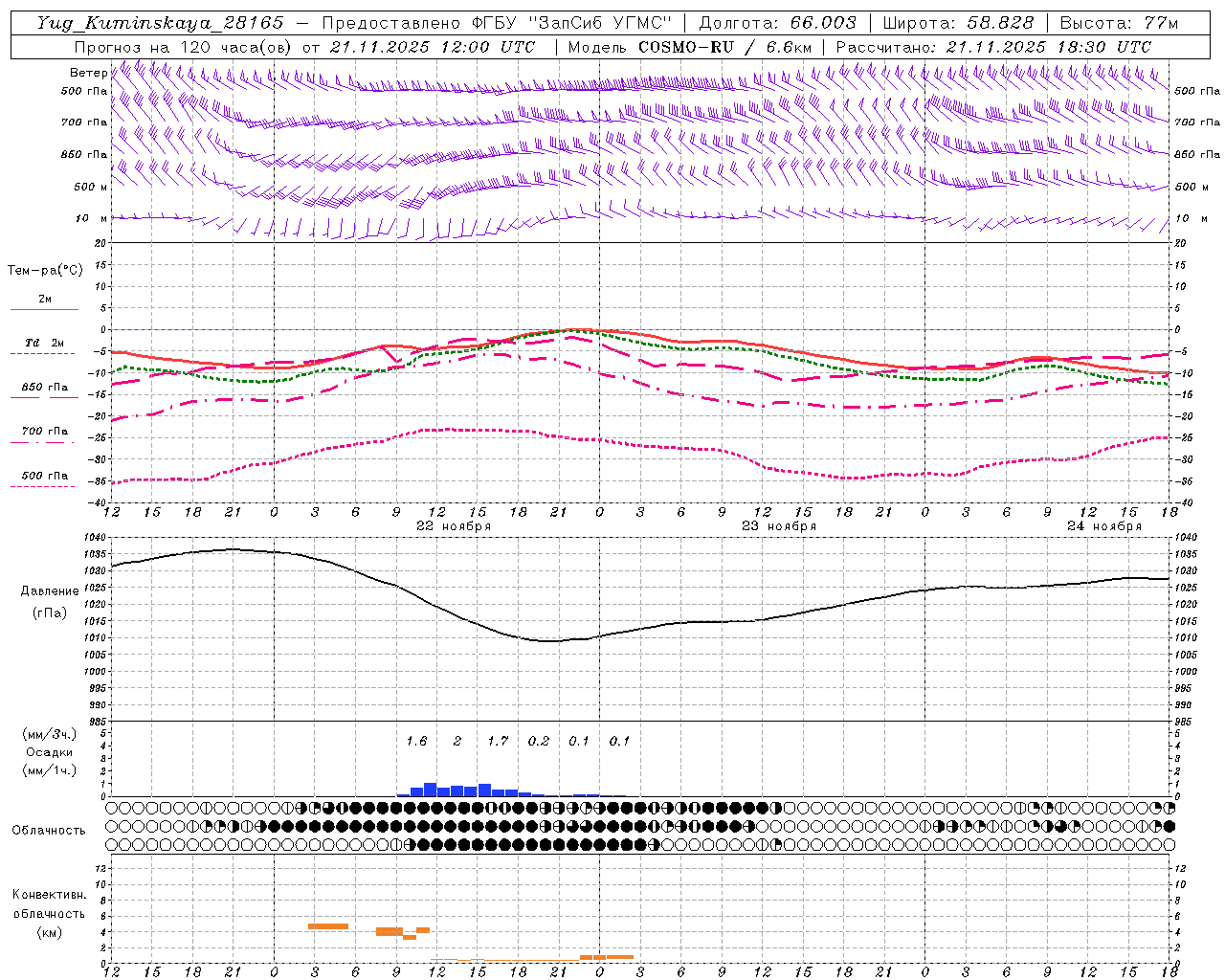Select the Тем-ра(°C) temperature axis label

[45, 271]
